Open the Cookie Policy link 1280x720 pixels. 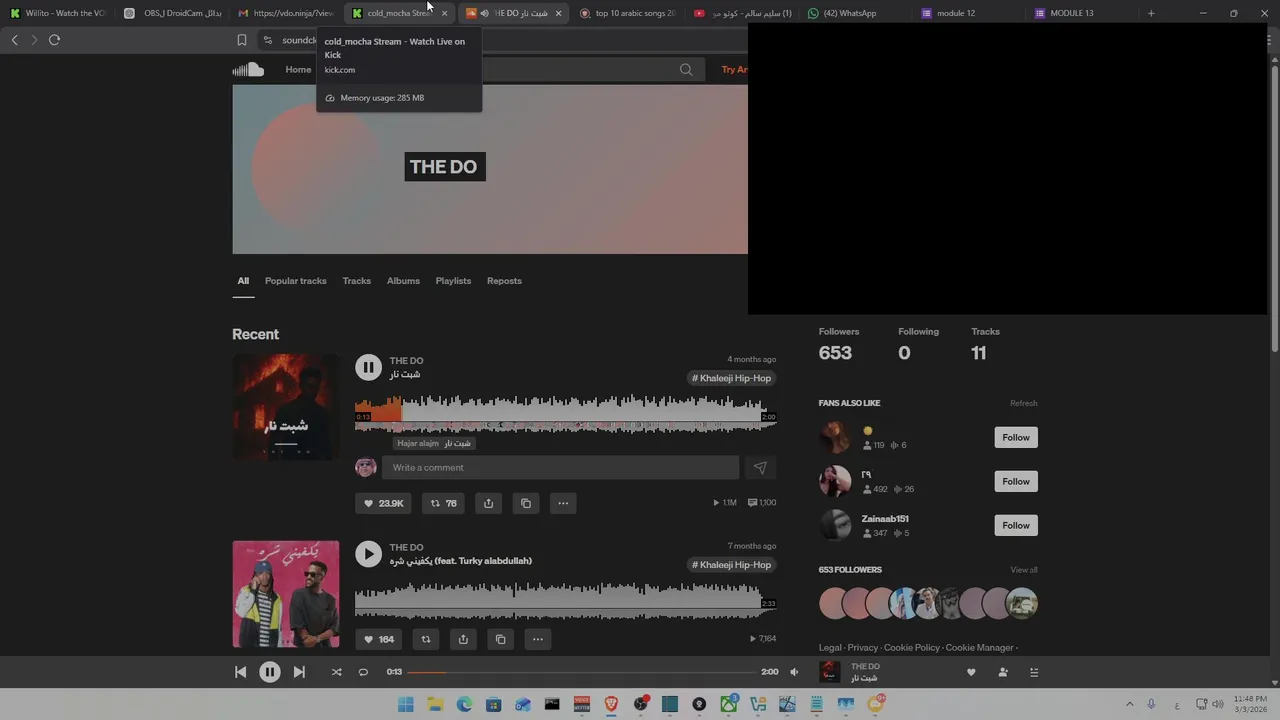point(912,648)
